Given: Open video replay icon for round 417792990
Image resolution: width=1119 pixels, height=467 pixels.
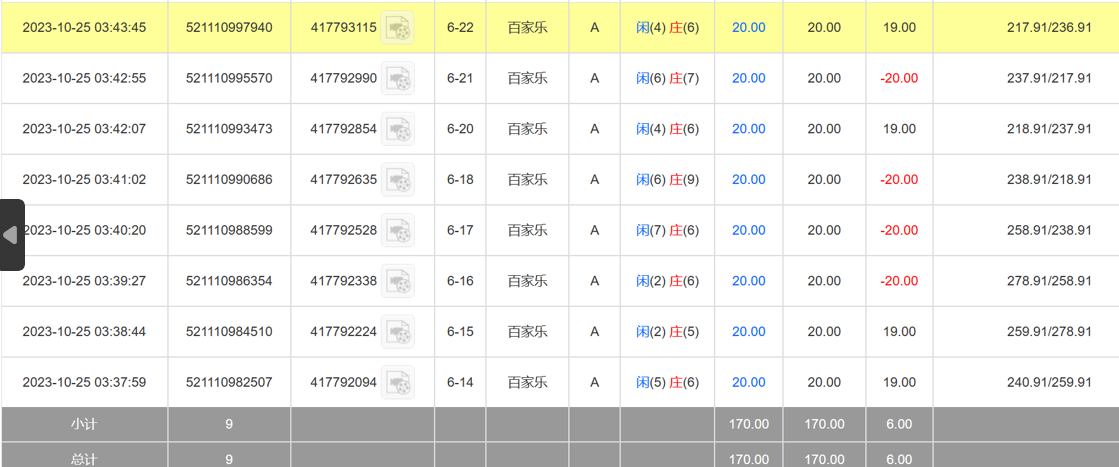Looking at the screenshot, I should (398, 78).
